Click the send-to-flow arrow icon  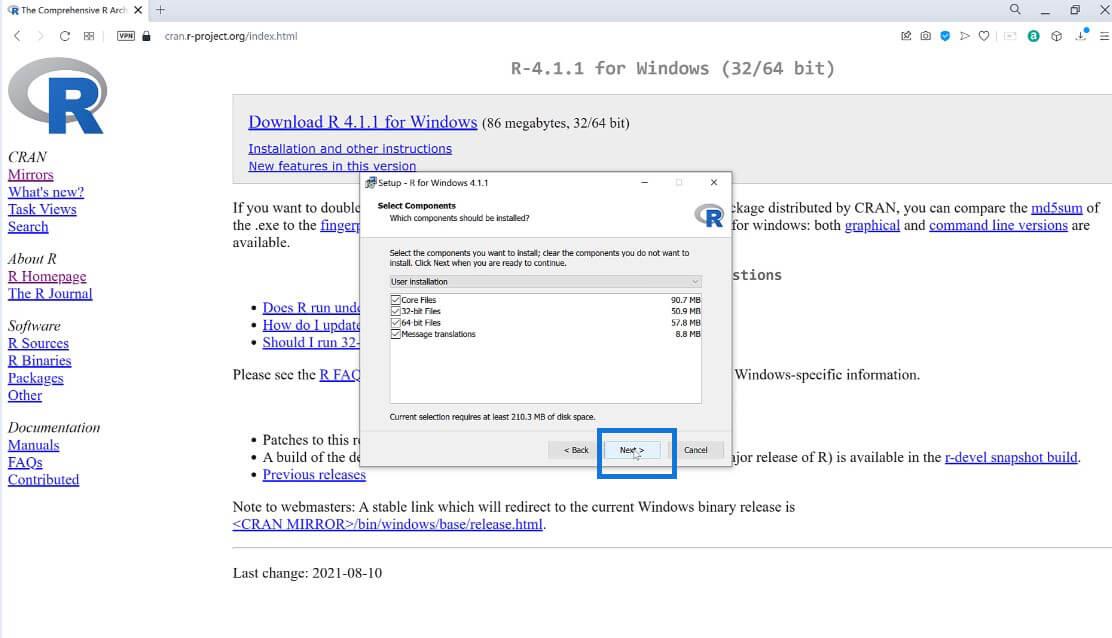[964, 35]
